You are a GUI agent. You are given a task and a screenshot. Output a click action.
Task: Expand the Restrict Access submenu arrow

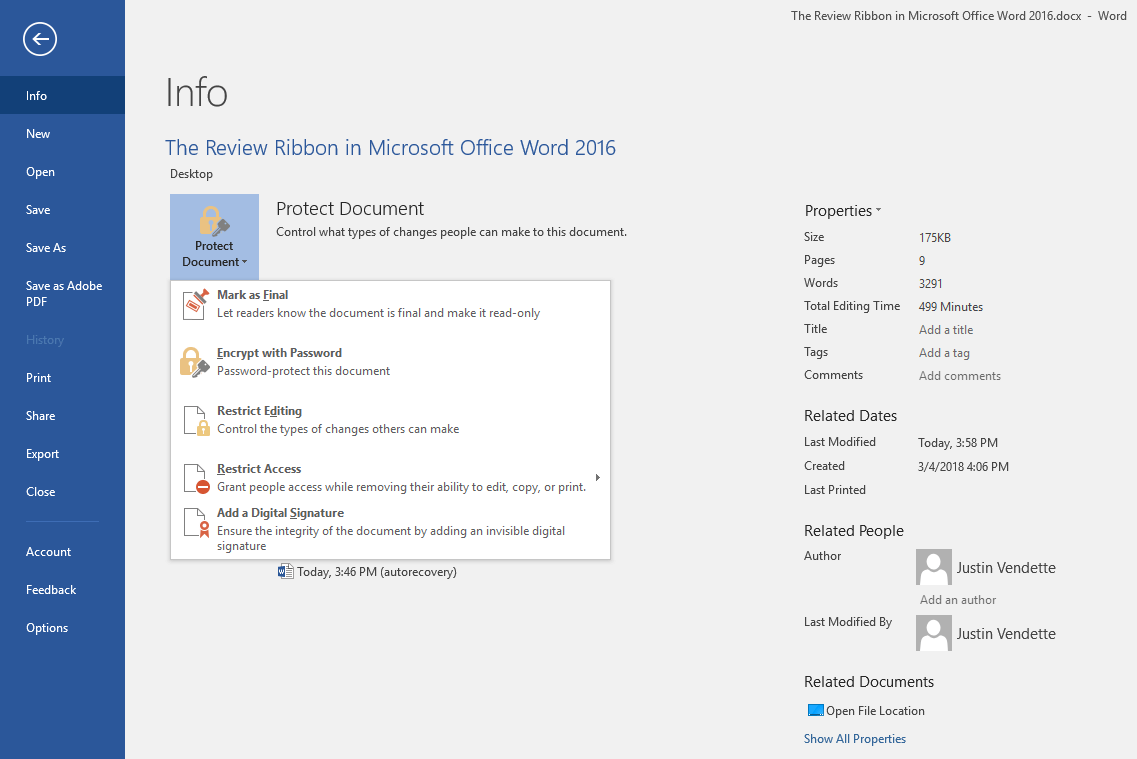click(x=598, y=478)
